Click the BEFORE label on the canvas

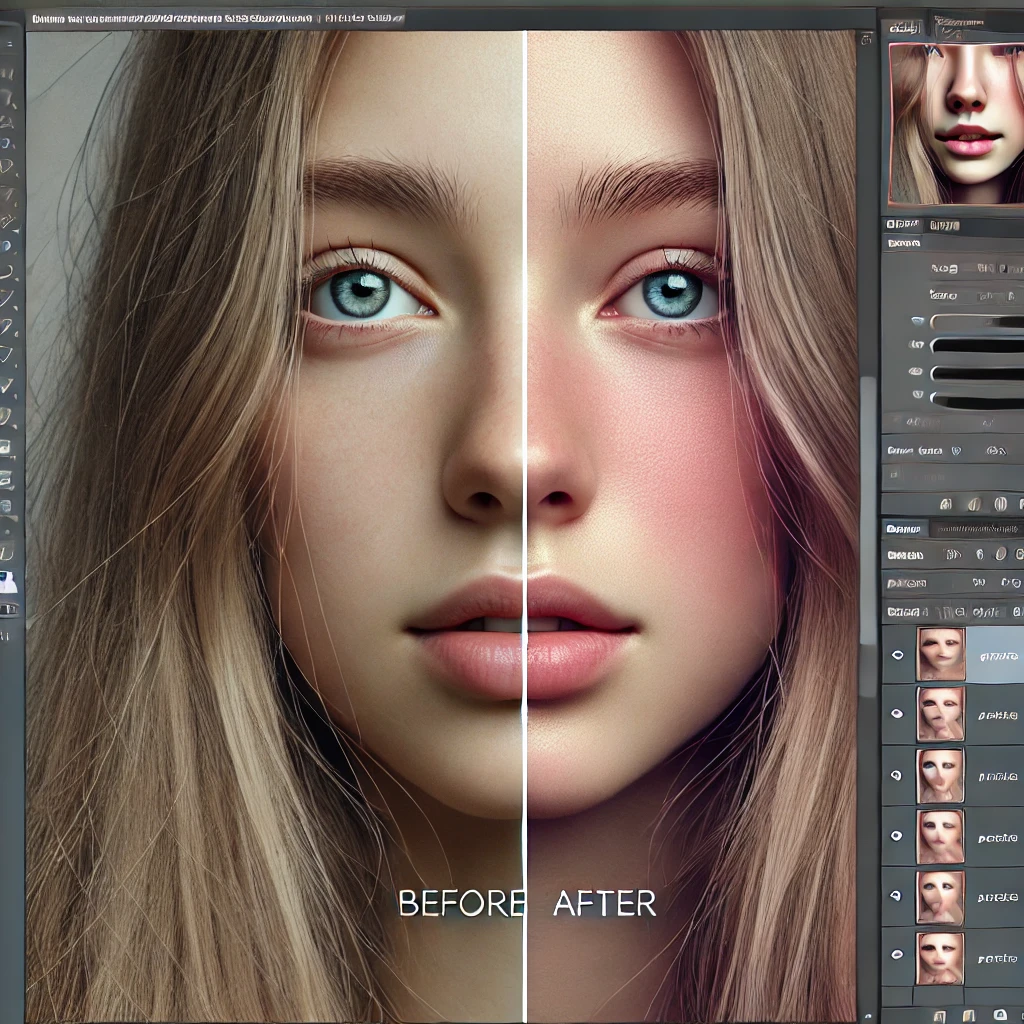461,906
